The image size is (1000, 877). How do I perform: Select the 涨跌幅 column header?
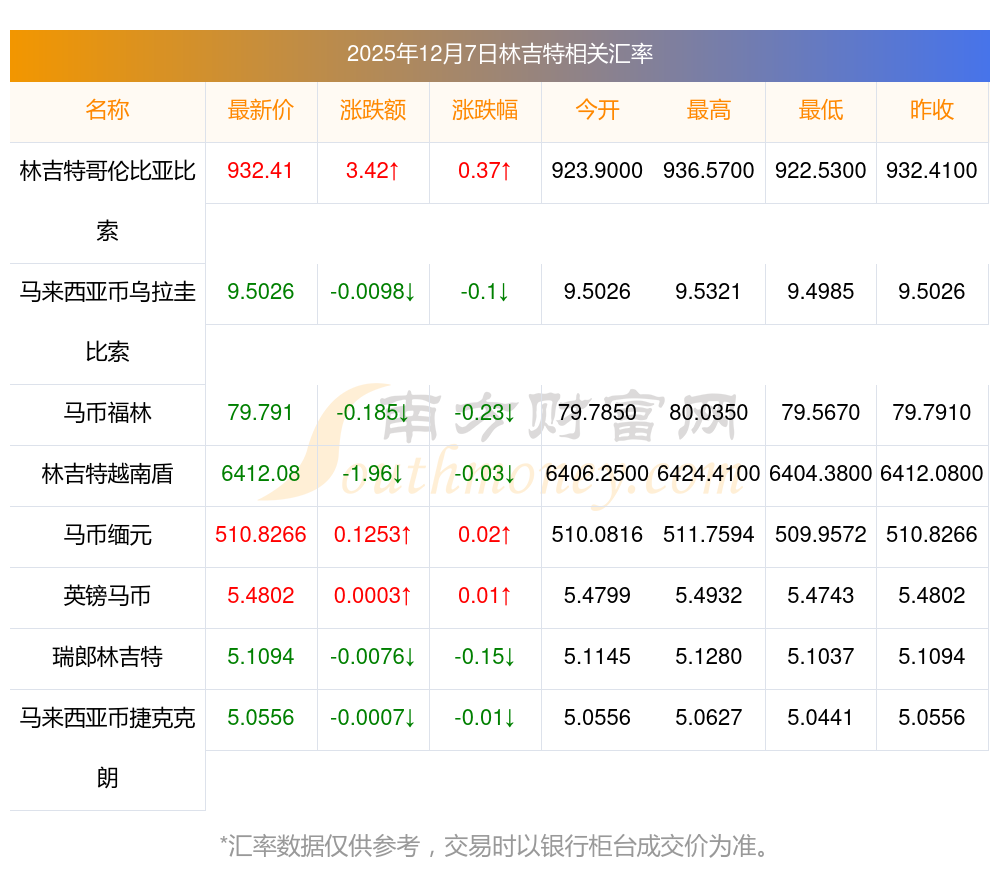[484, 111]
